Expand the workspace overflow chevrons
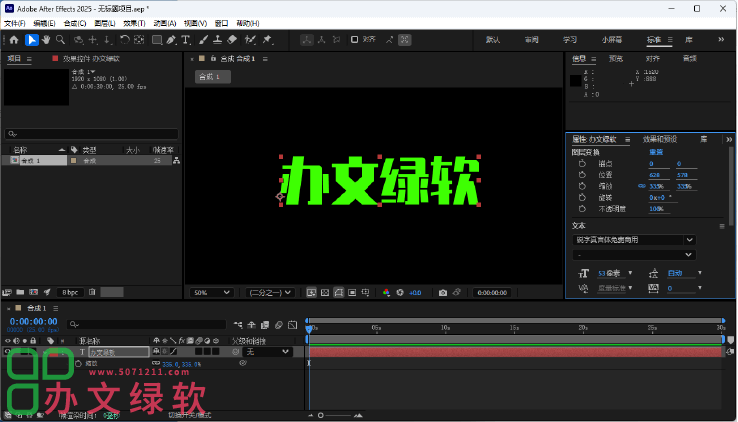Screen dimensions: 738x422 (721, 40)
